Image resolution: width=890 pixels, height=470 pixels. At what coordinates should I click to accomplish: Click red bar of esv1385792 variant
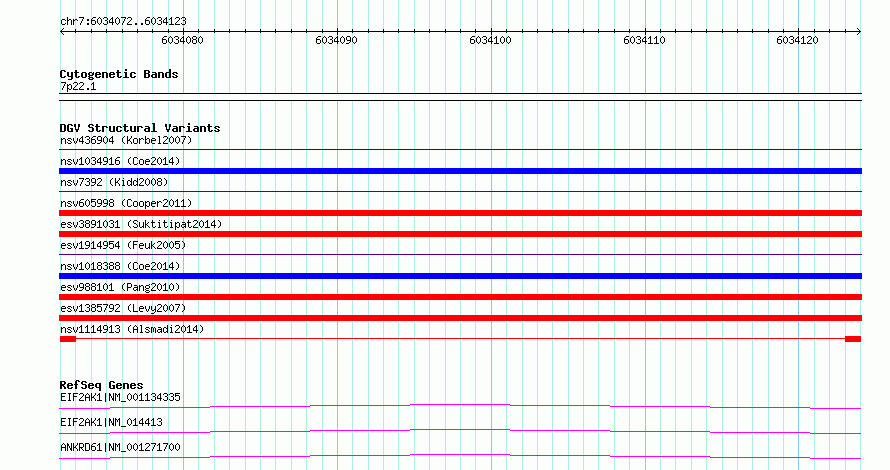(460, 318)
